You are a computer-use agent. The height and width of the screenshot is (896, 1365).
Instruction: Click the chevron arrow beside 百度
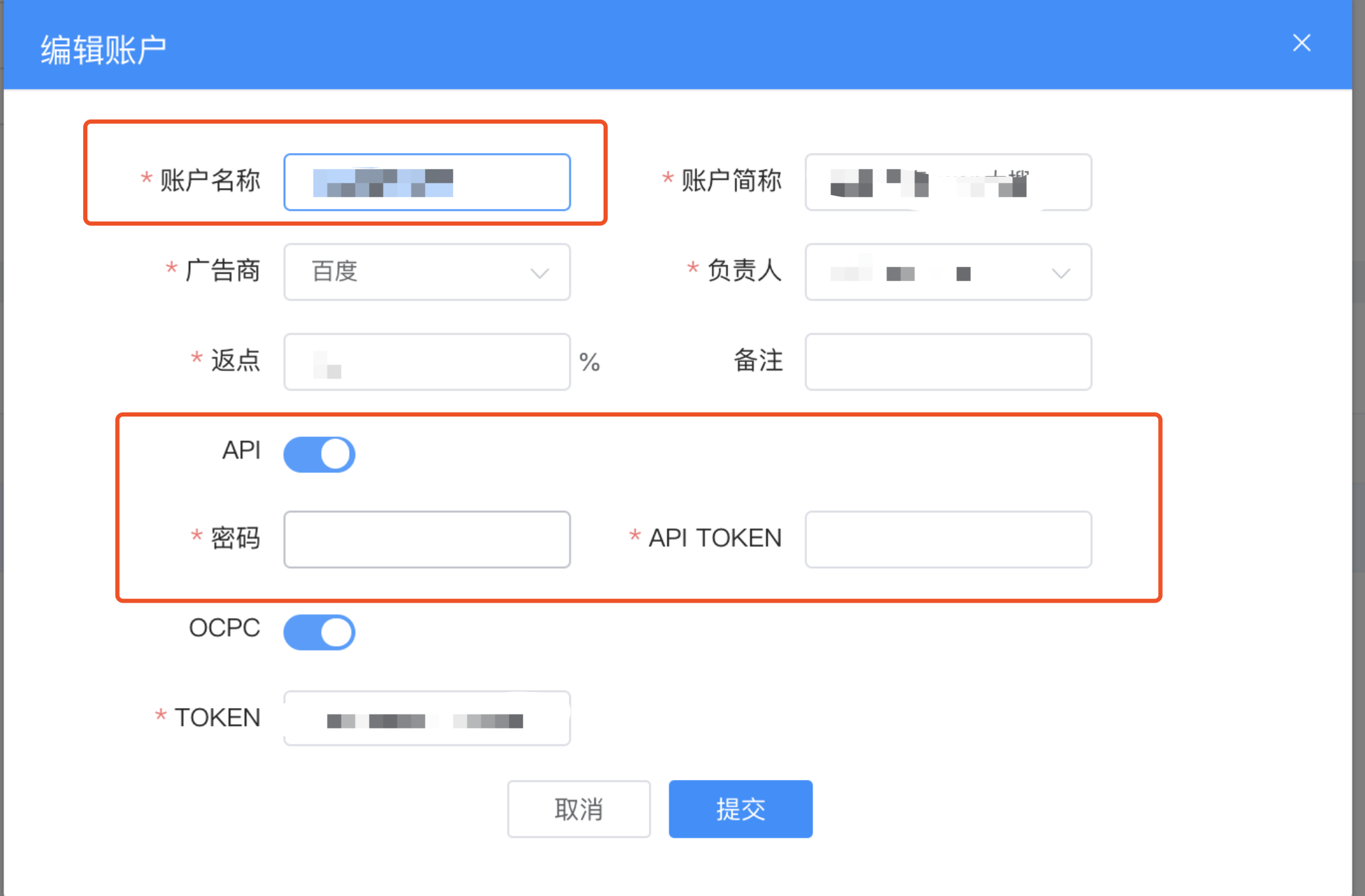pyautogui.click(x=539, y=273)
